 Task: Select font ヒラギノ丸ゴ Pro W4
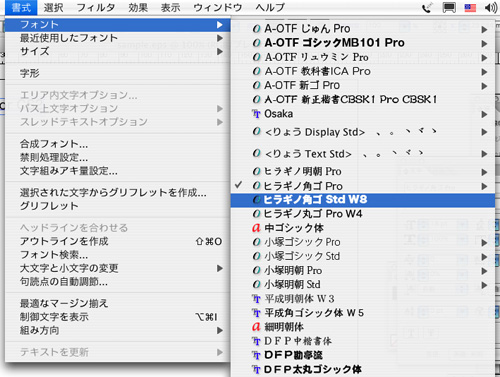tap(363, 214)
